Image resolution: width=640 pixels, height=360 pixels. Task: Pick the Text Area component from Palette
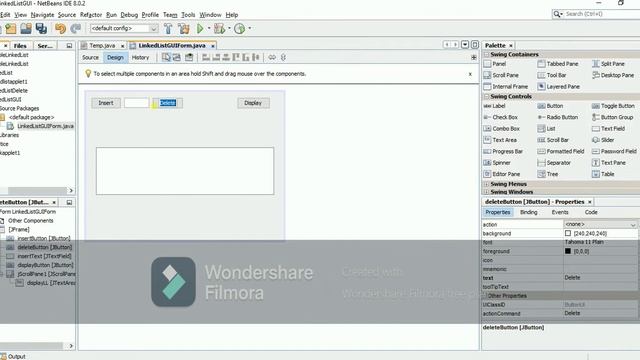click(500, 140)
